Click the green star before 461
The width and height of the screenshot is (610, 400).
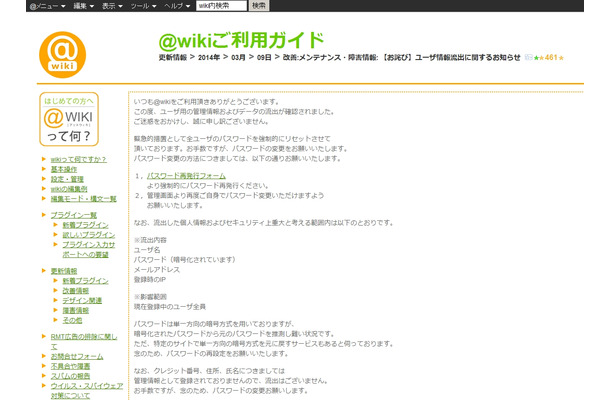[x=536, y=58]
